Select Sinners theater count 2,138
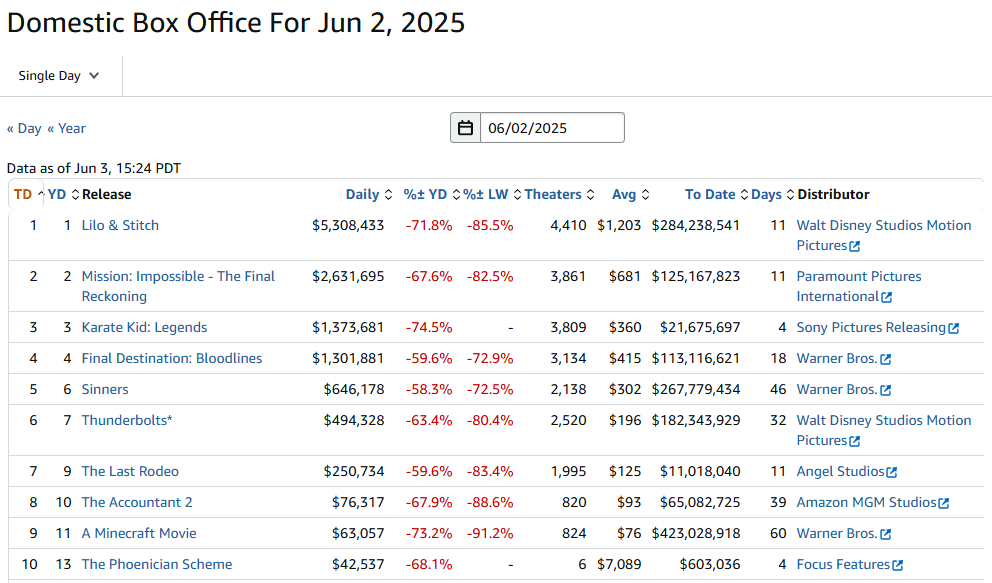 (568, 389)
